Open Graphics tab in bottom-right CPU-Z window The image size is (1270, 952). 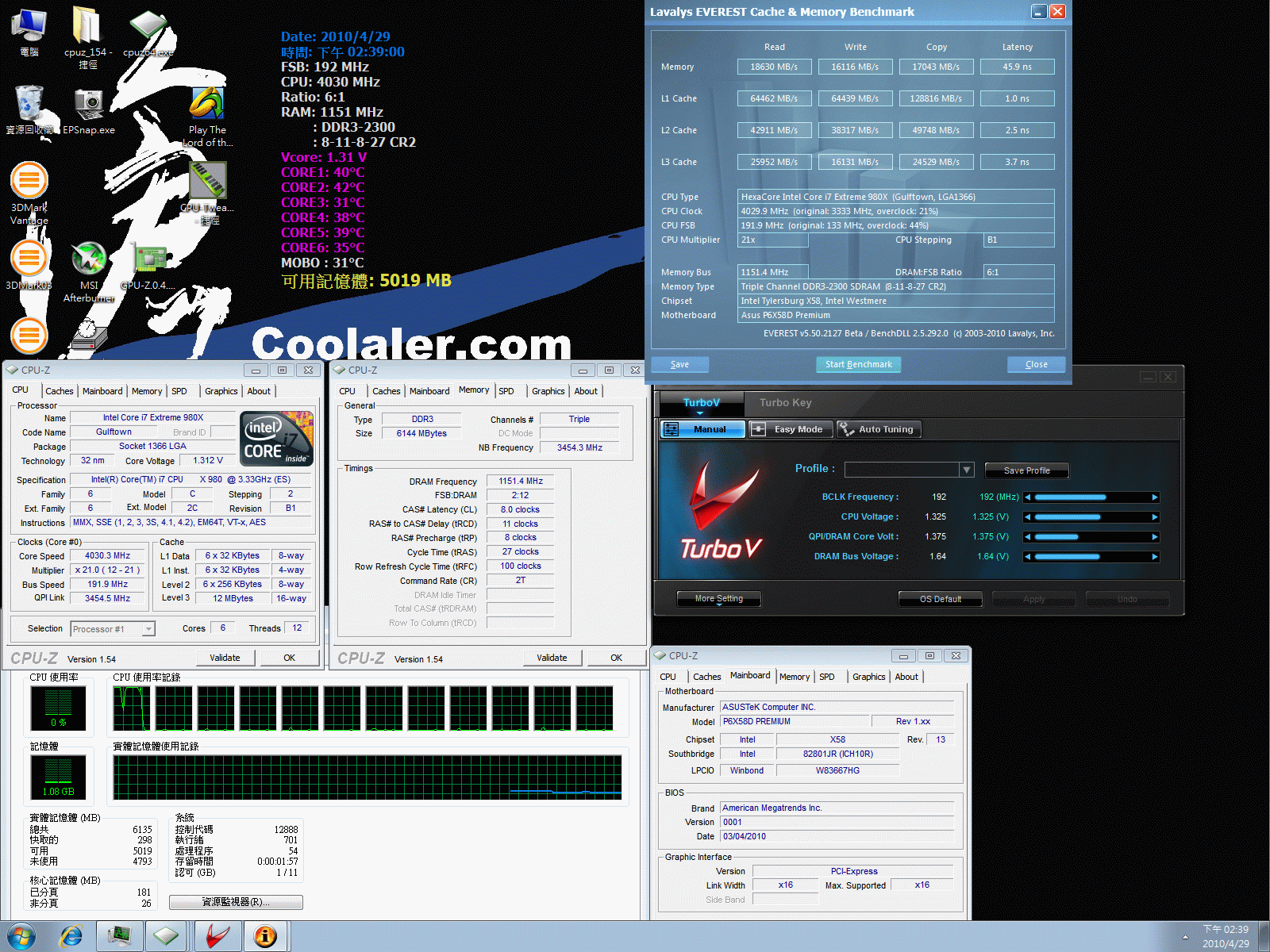[x=868, y=677]
